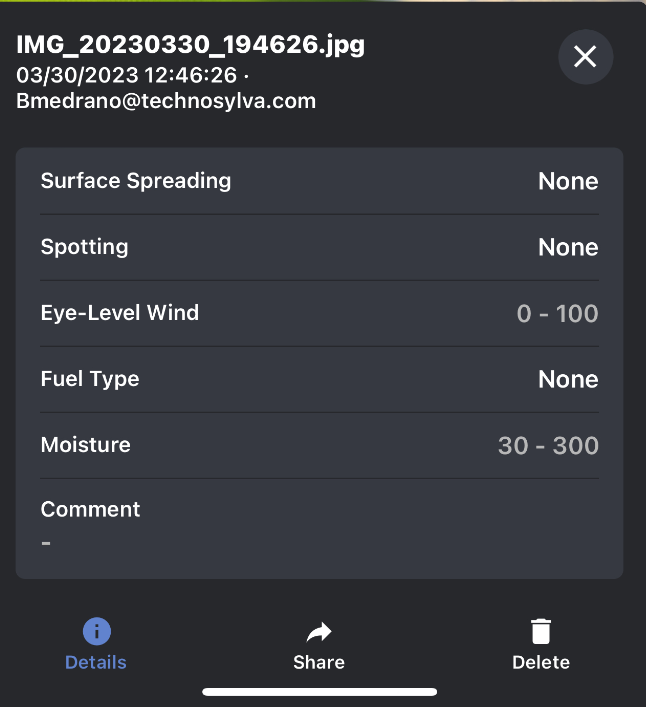646x707 pixels.
Task: Tap the Share arrow icon
Action: pyautogui.click(x=319, y=631)
